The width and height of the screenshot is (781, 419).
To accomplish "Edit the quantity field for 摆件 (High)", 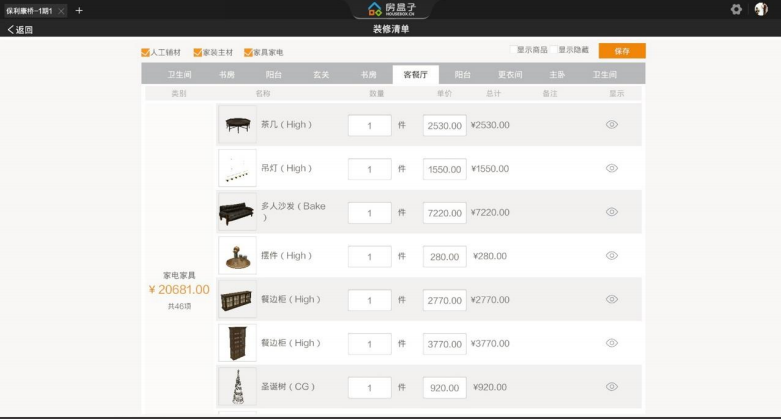I will pos(370,257).
